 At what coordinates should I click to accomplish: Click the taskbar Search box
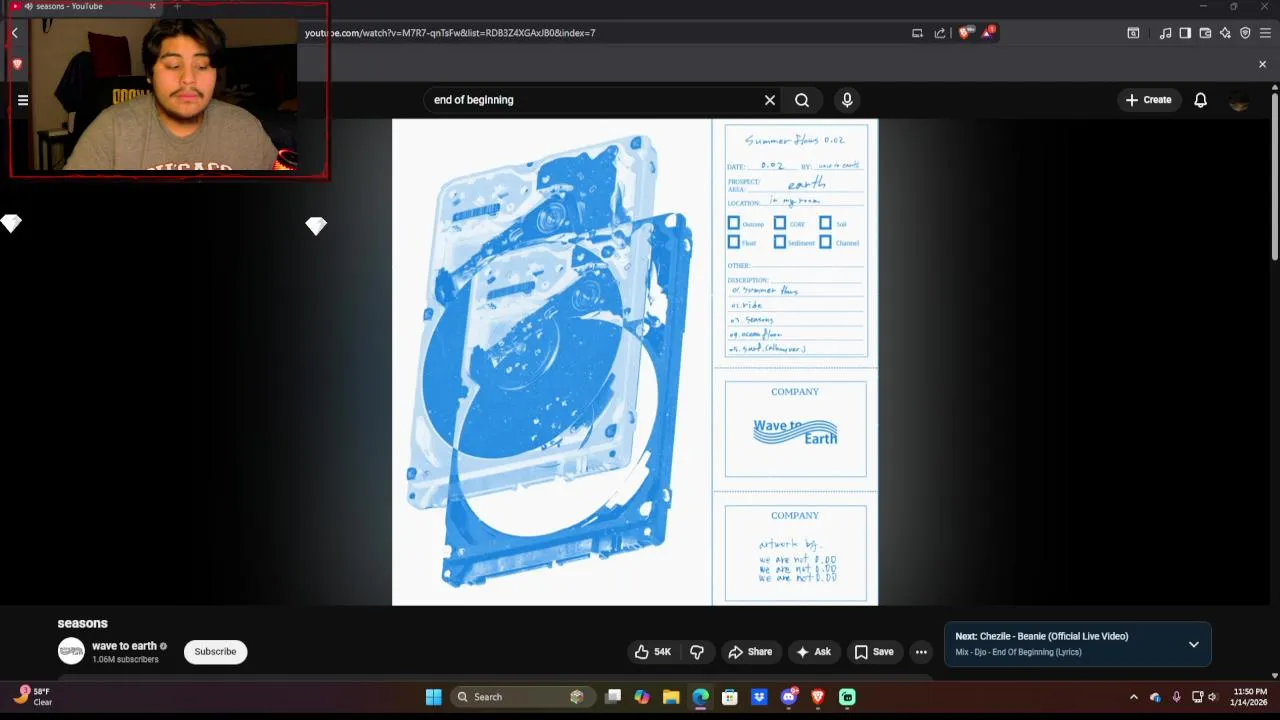coord(524,697)
